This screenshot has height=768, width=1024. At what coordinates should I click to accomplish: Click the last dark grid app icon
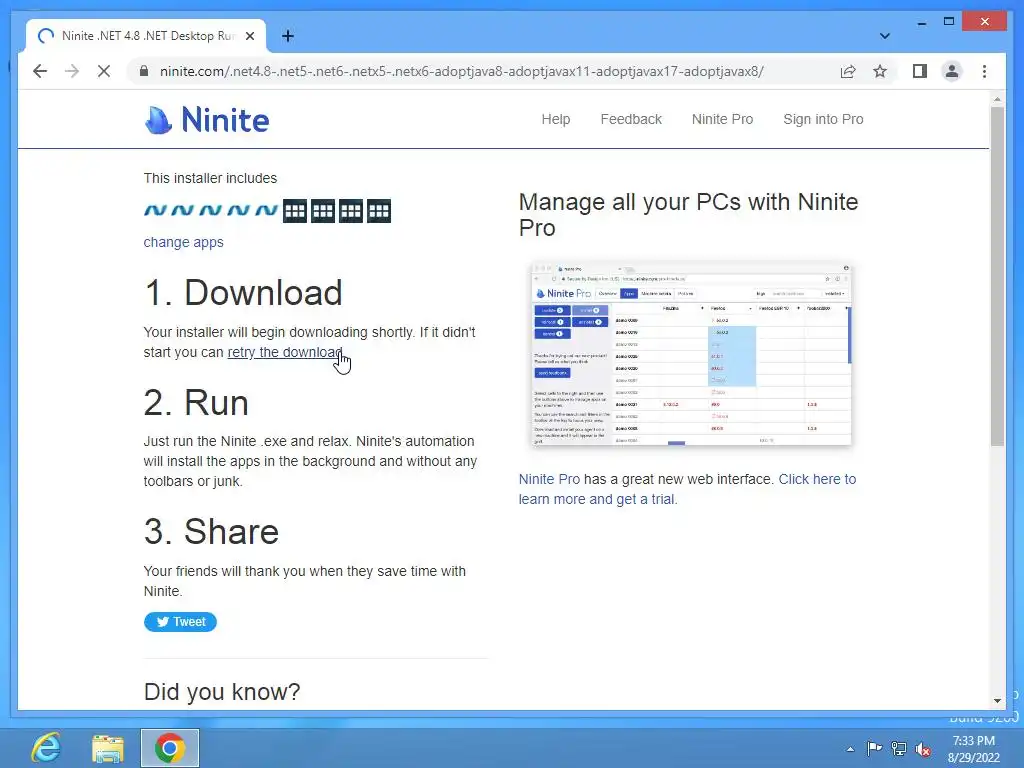pos(379,211)
